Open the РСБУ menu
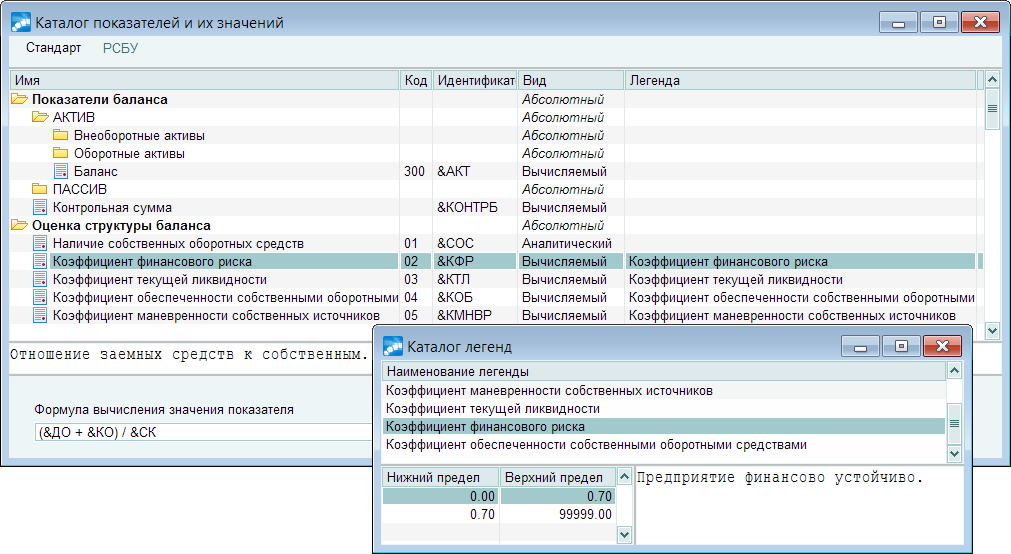The width and height of the screenshot is (1011, 554). (x=121, y=48)
